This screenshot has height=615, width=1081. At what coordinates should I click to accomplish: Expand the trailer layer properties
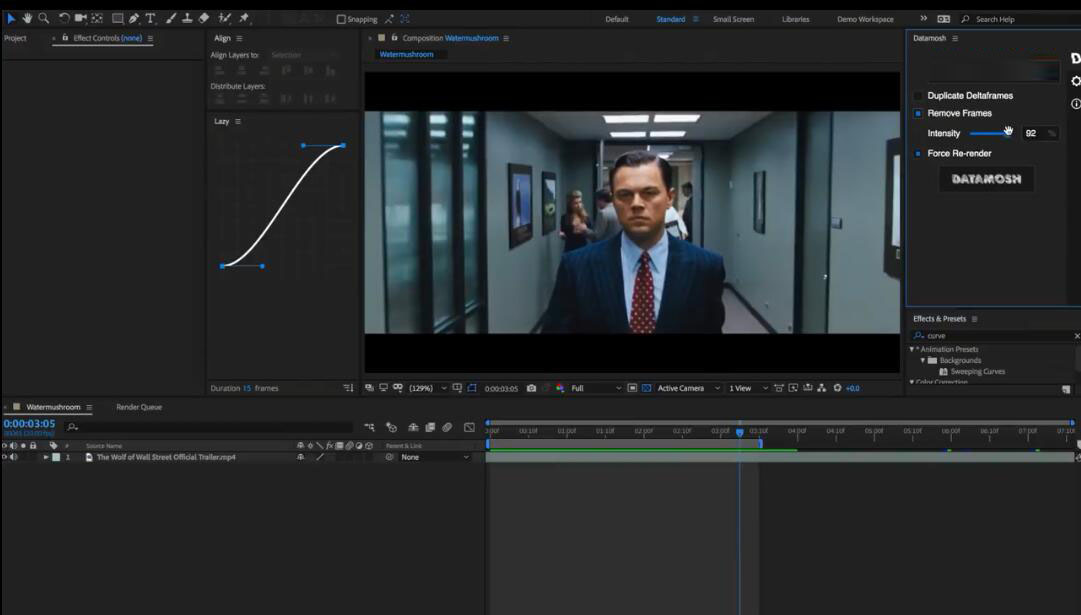(x=46, y=457)
